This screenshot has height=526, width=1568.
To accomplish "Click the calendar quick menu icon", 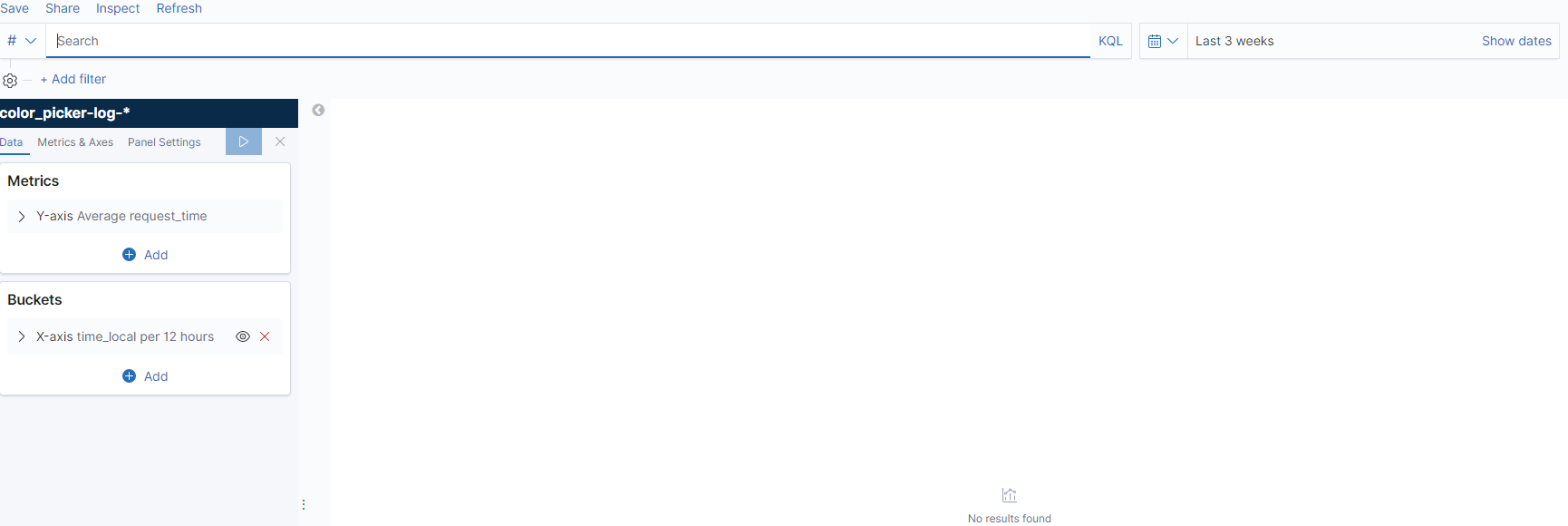I will pos(1163,41).
